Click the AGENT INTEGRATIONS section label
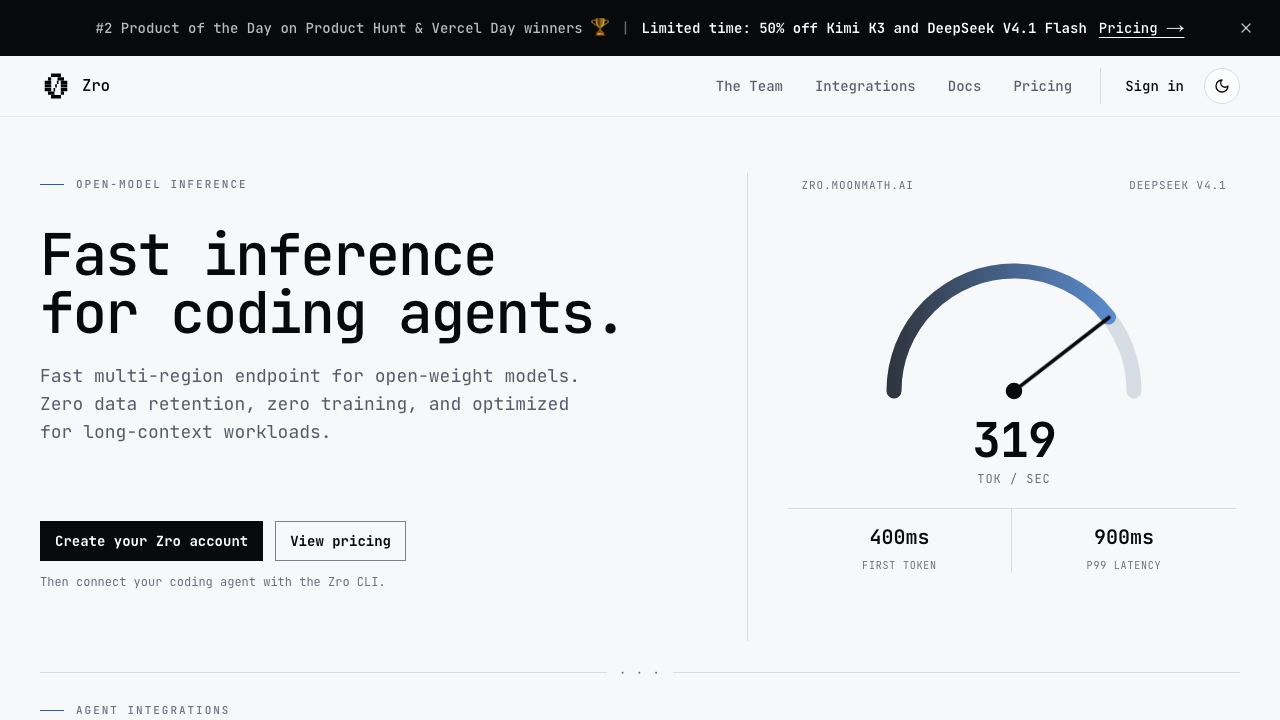Viewport: 1280px width, 720px height. click(x=152, y=710)
